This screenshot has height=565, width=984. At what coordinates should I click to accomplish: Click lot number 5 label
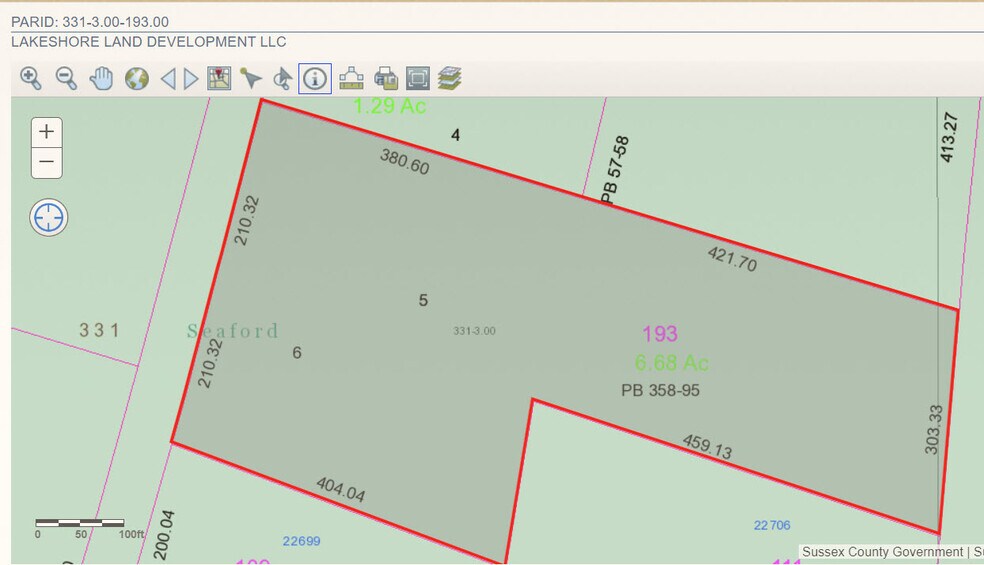[x=423, y=301]
